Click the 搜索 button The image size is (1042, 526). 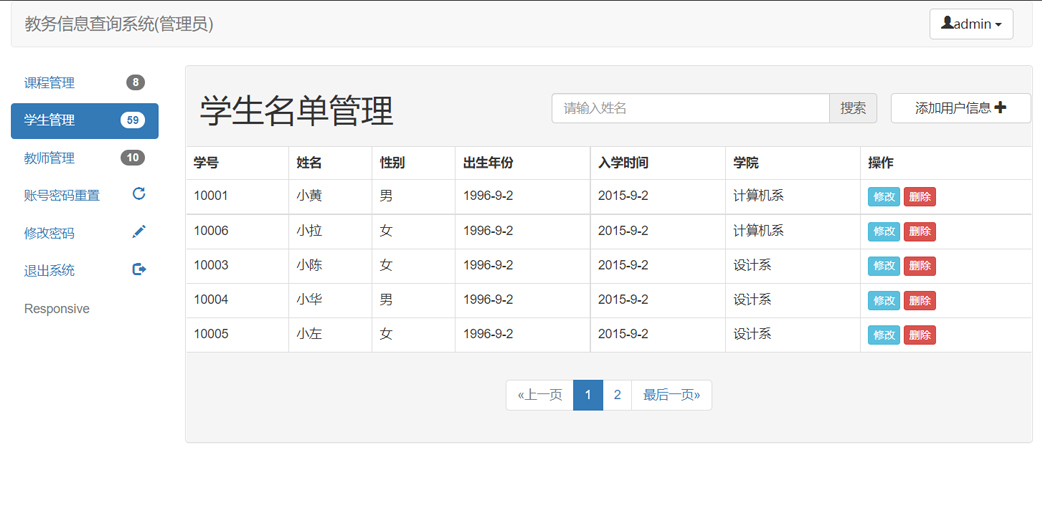coord(853,108)
